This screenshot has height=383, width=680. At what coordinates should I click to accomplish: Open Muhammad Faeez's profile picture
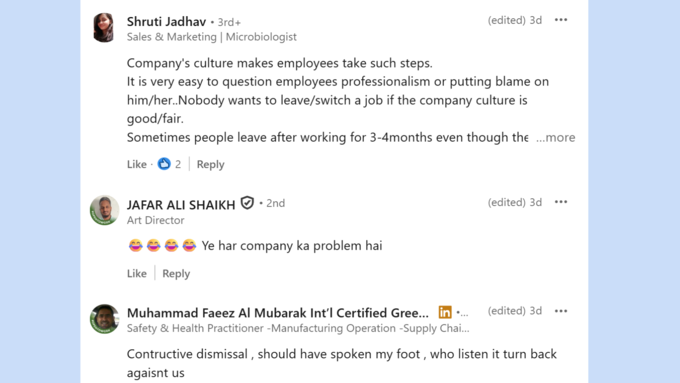pyautogui.click(x=104, y=319)
